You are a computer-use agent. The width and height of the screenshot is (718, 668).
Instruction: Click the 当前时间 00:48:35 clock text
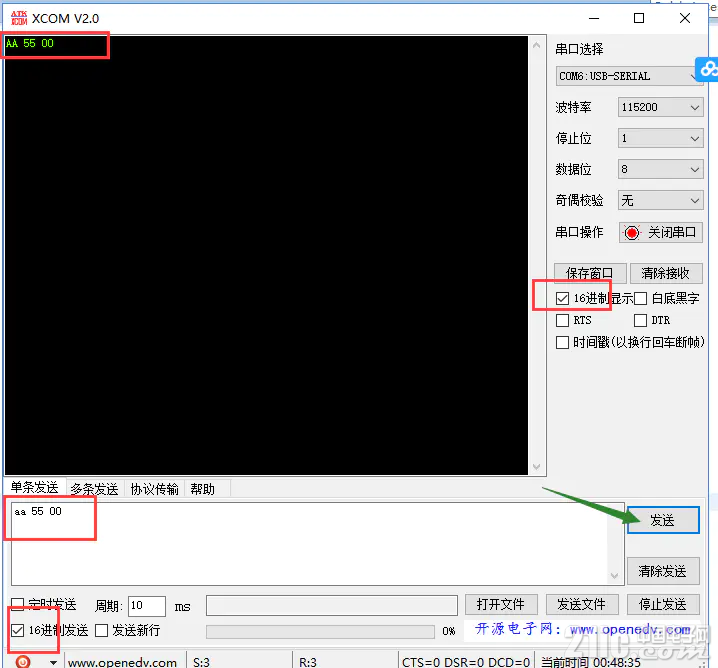[591, 663]
